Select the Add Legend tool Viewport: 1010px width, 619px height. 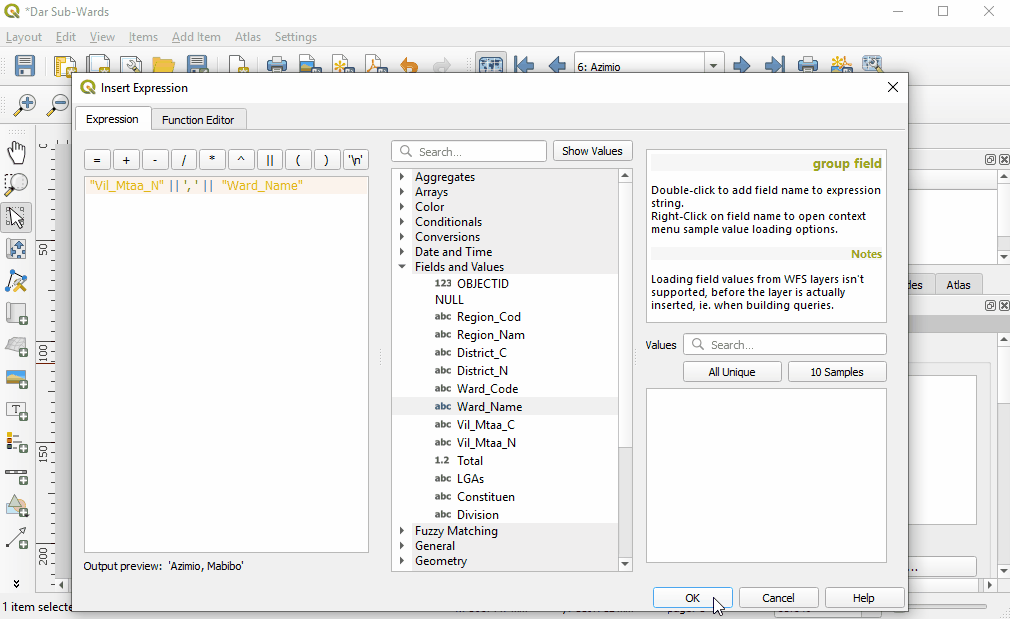pos(17,442)
